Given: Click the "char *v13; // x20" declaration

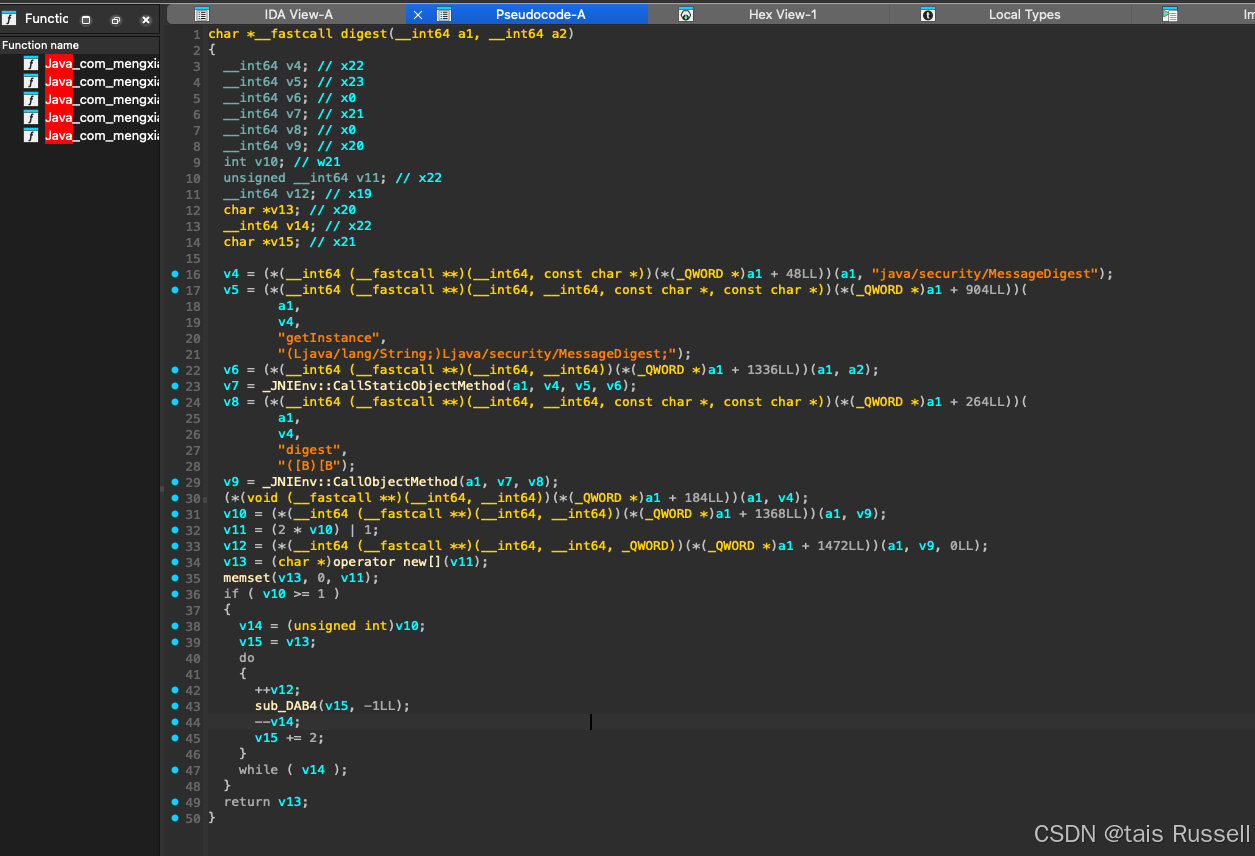Looking at the screenshot, I should pyautogui.click(x=290, y=210).
